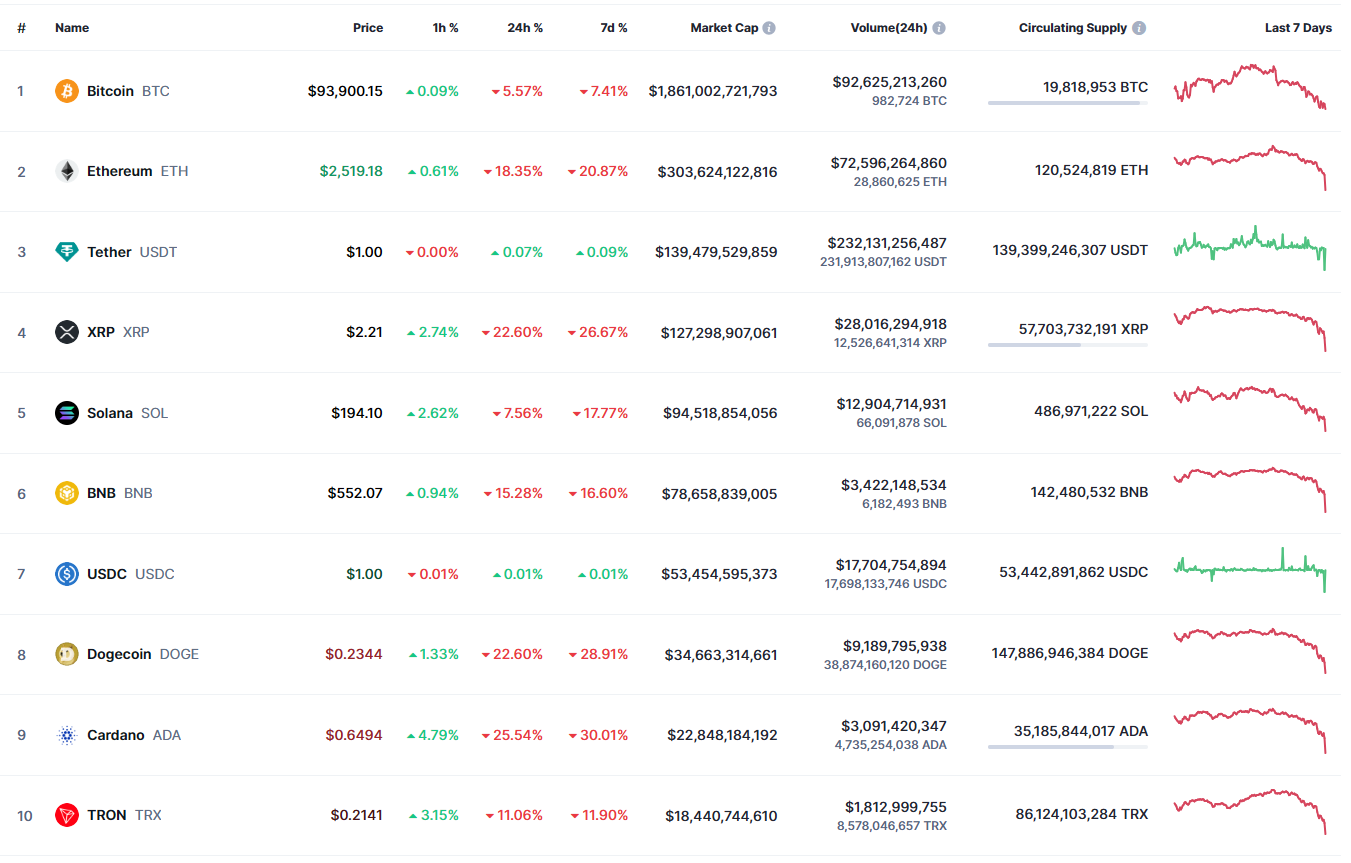Click Solana's 24h volume $12,904,714,931
The width and height of the screenshot is (1351, 863).
(x=892, y=404)
